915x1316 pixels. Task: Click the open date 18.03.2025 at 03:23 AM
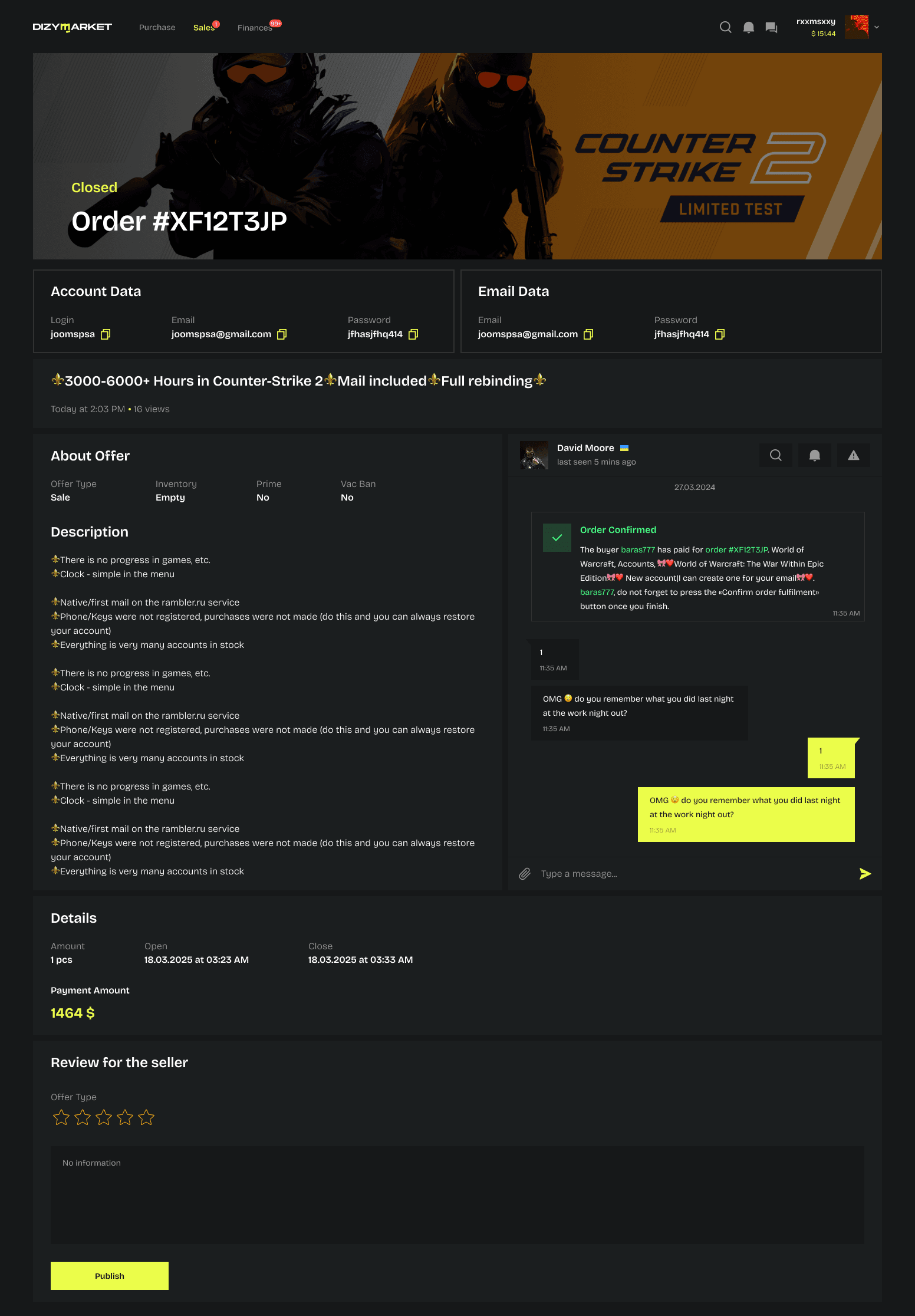pyautogui.click(x=196, y=960)
